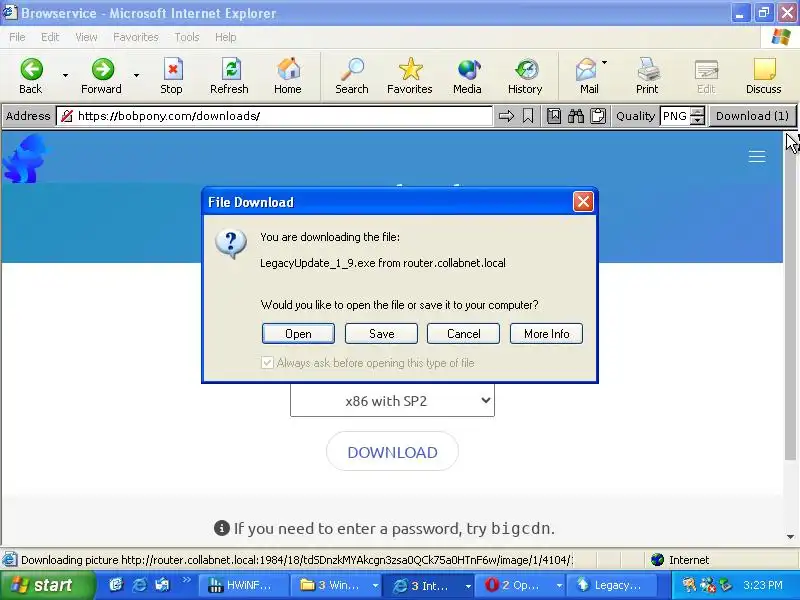Click Quality stepper up arrow
Image resolution: width=800 pixels, height=600 pixels.
pyautogui.click(x=697, y=112)
